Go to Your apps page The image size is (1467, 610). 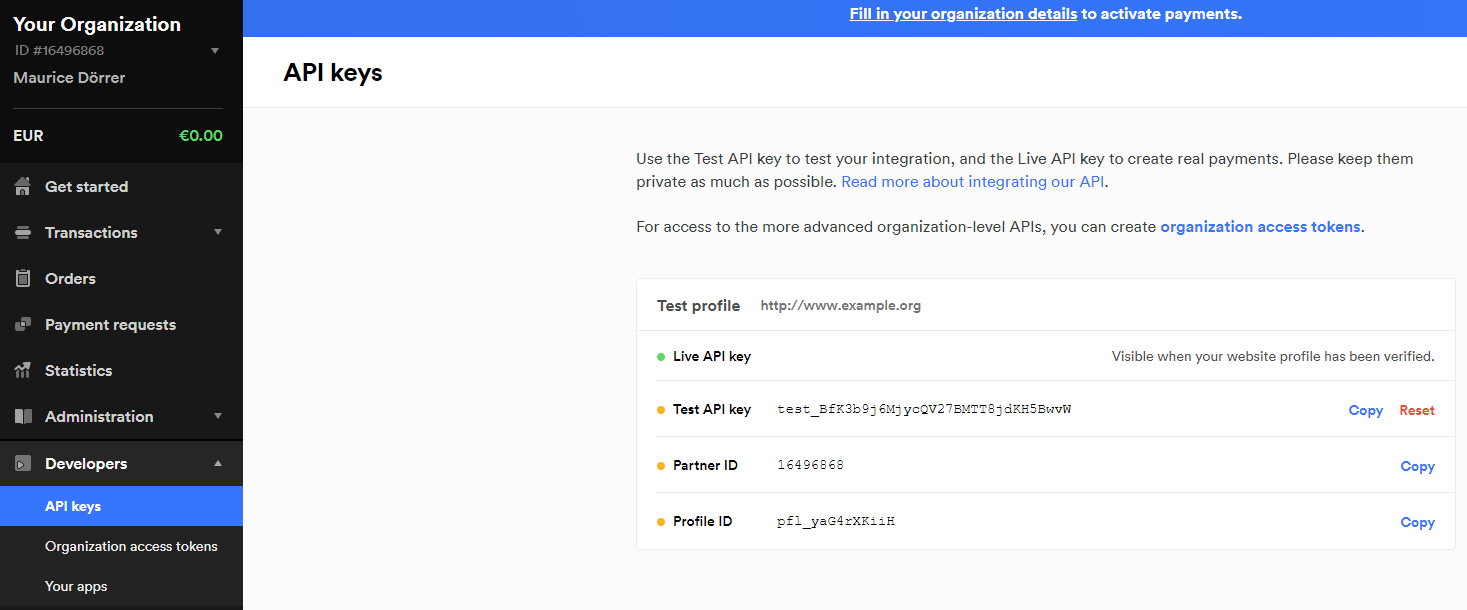(76, 586)
